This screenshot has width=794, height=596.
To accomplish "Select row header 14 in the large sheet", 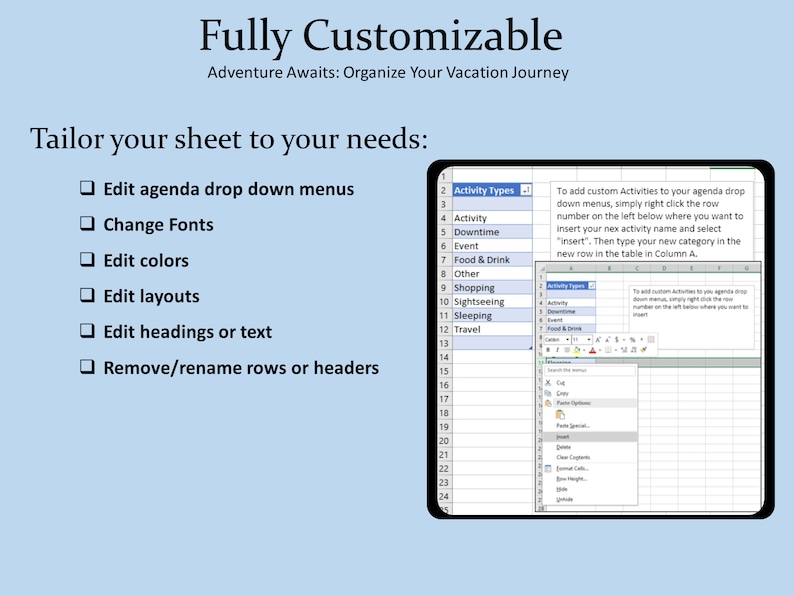I will click(444, 357).
